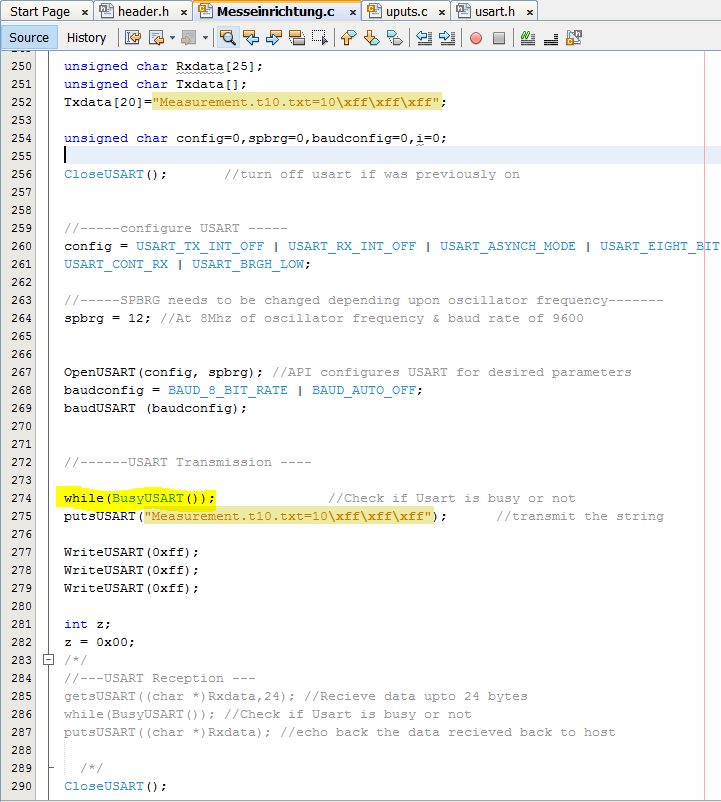Click line number 274 in gutter
Viewport: 721px width, 802px height.
click(x=21, y=498)
